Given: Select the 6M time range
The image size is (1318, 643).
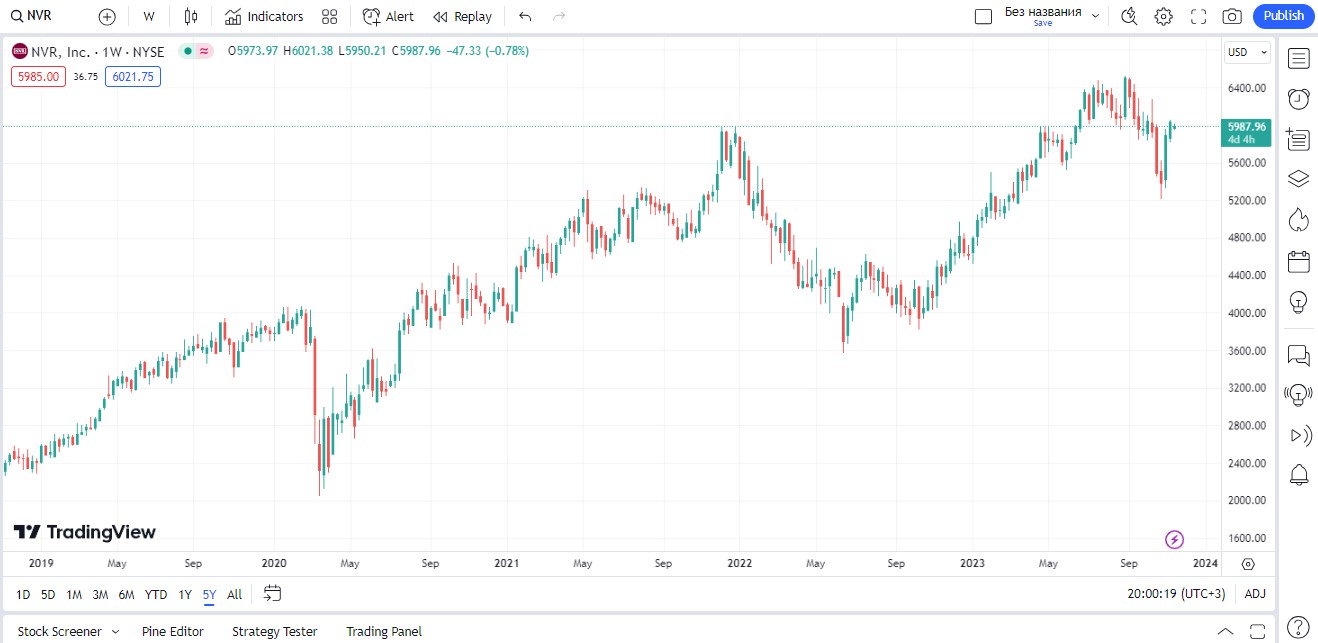Looking at the screenshot, I should point(126,594).
